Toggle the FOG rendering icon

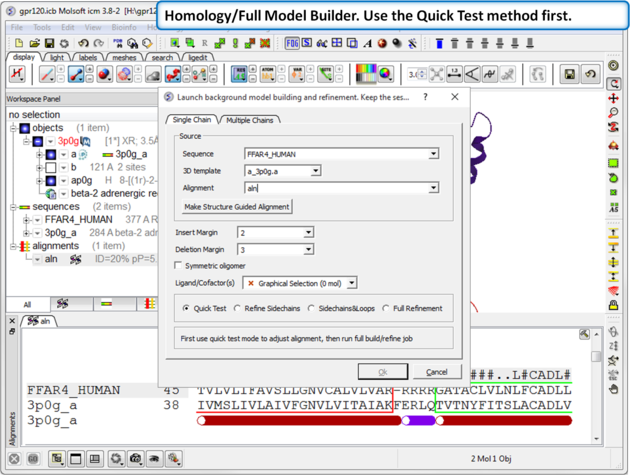coord(293,44)
